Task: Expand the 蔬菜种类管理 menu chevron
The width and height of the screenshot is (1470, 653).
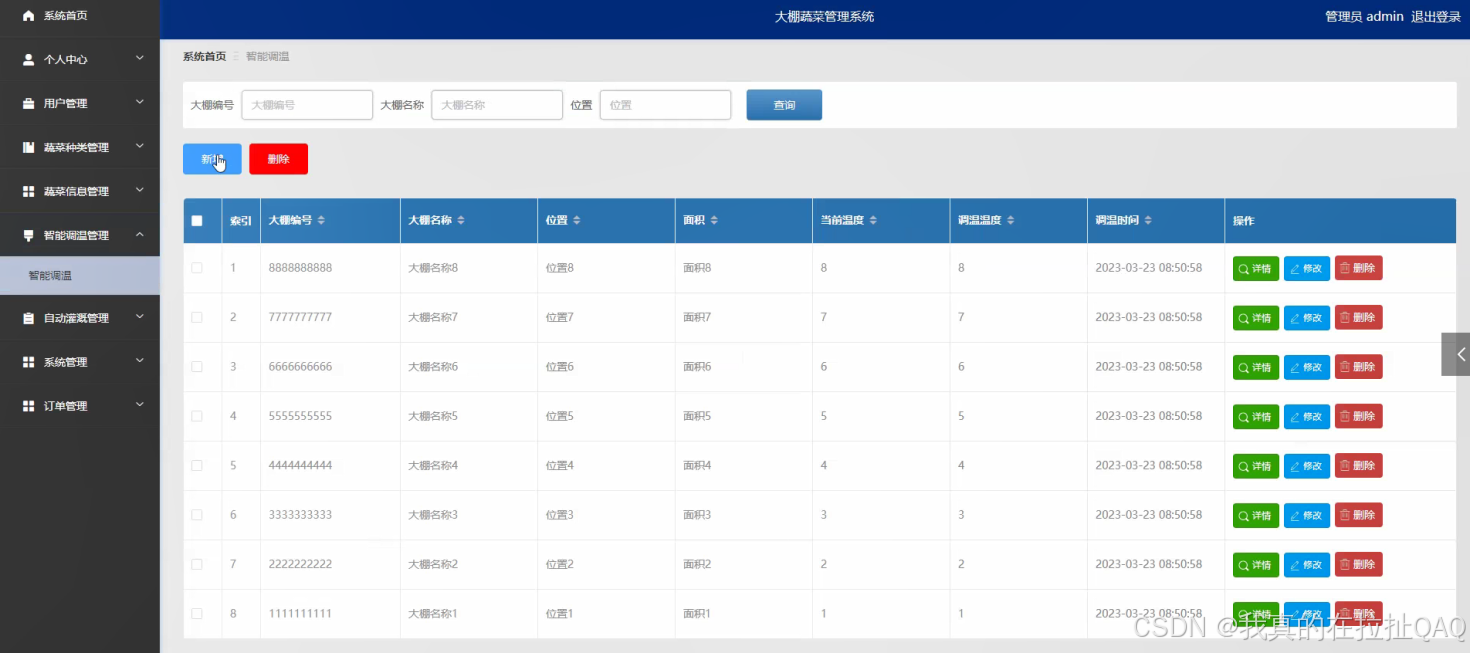Action: [x=140, y=147]
